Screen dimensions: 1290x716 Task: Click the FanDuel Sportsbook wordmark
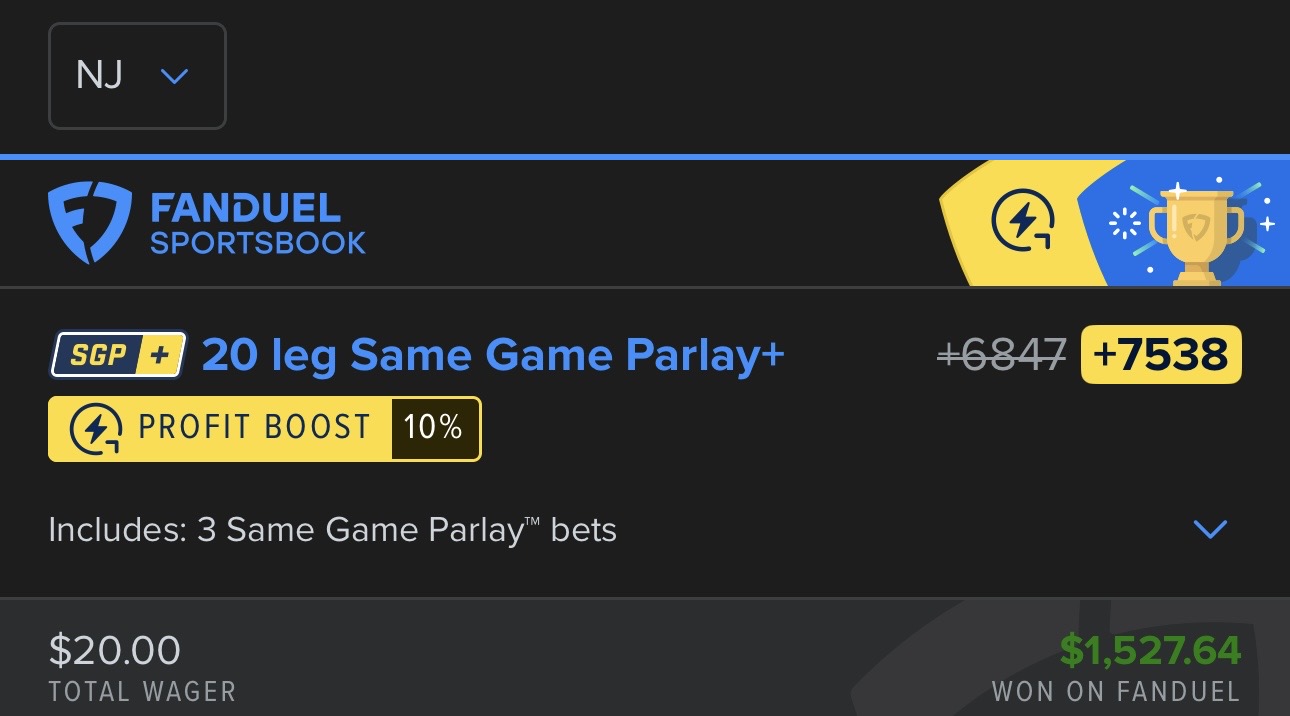(257, 224)
